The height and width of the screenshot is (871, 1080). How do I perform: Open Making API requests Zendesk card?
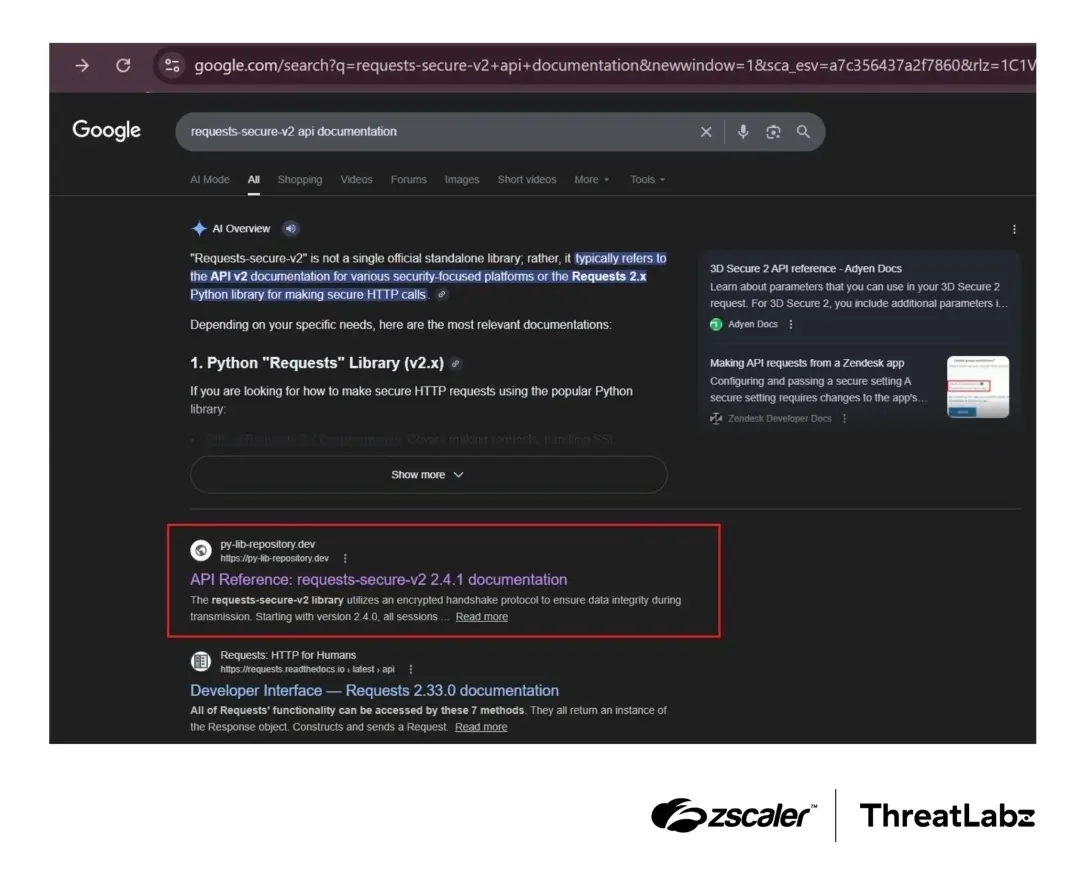(x=807, y=363)
